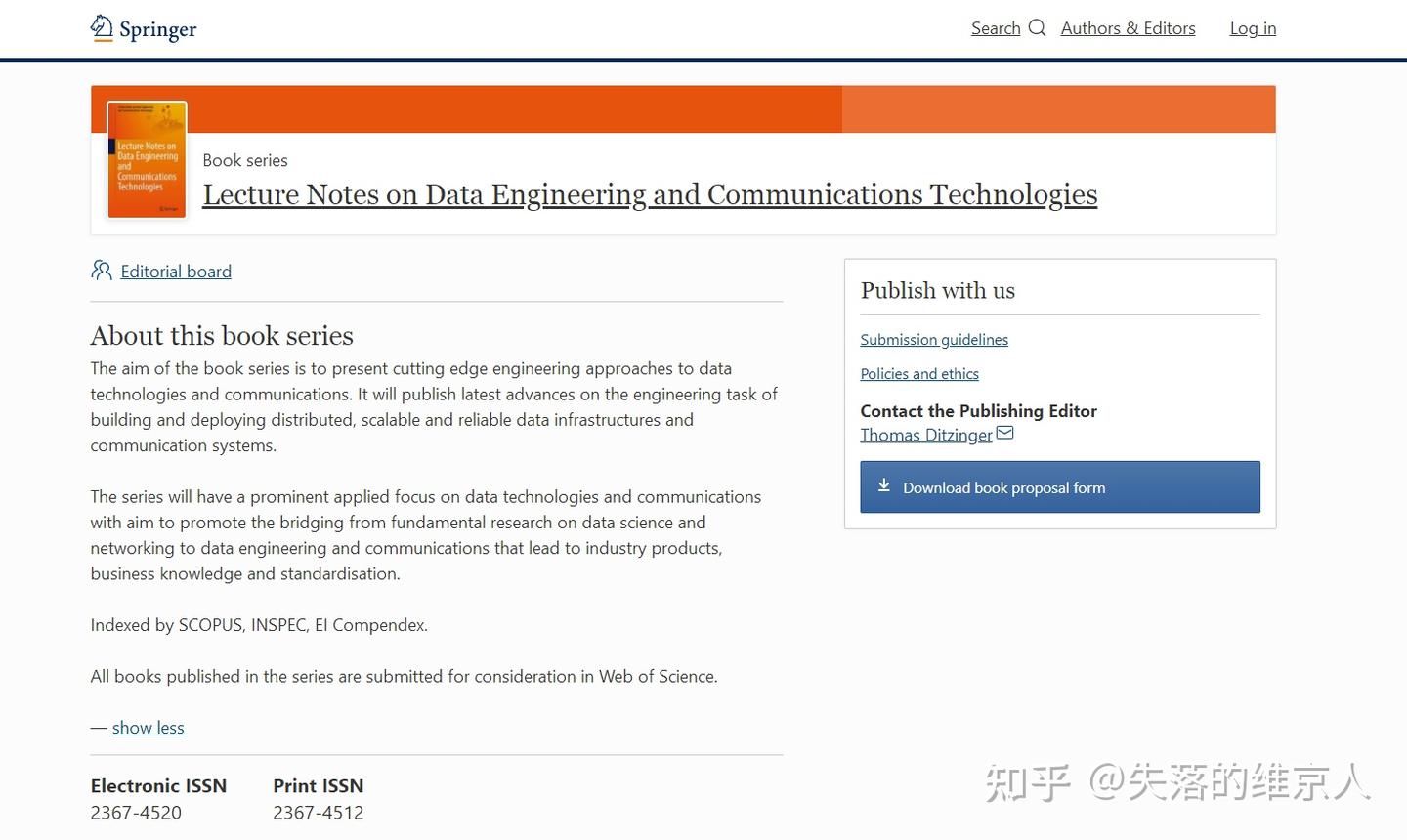The width and height of the screenshot is (1407, 840).
Task: Click the Springer wordmark text
Action: click(157, 29)
